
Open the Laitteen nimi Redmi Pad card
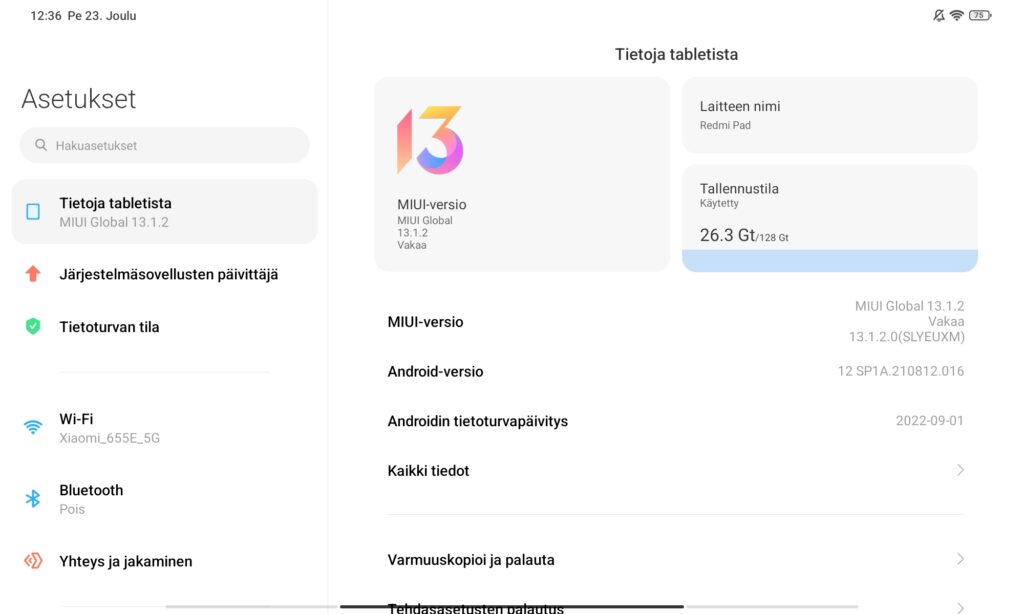tap(829, 115)
